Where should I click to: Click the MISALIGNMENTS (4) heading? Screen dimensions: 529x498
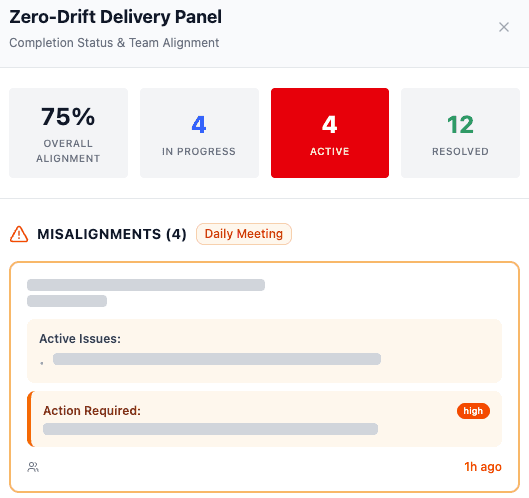[112, 234]
